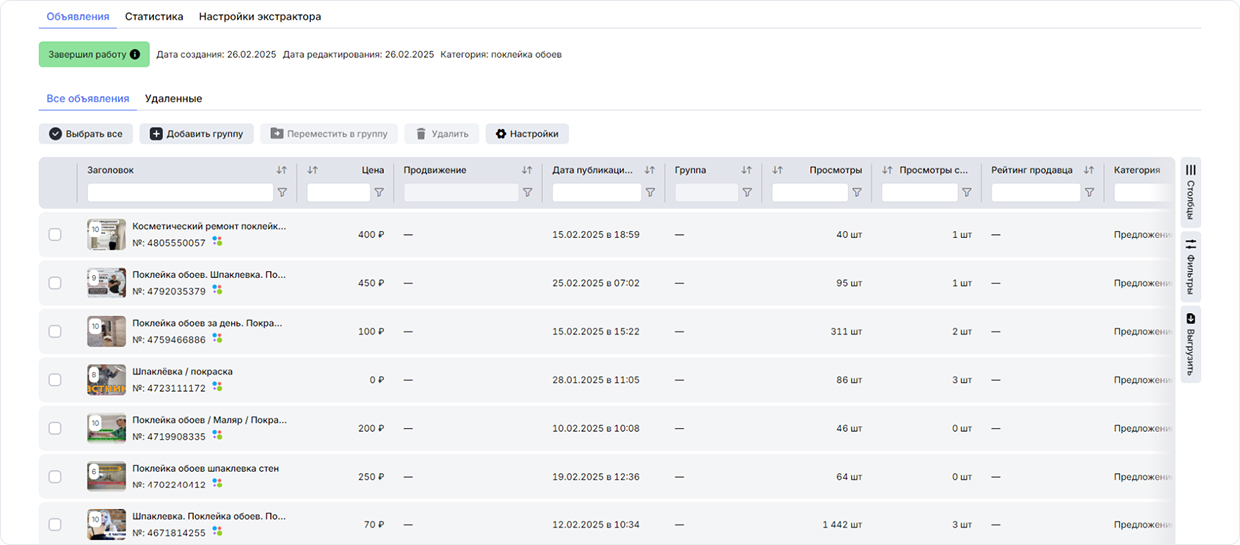The width and height of the screenshot is (1240, 545).
Task: Open filter options under Просмотры column
Action: (856, 192)
